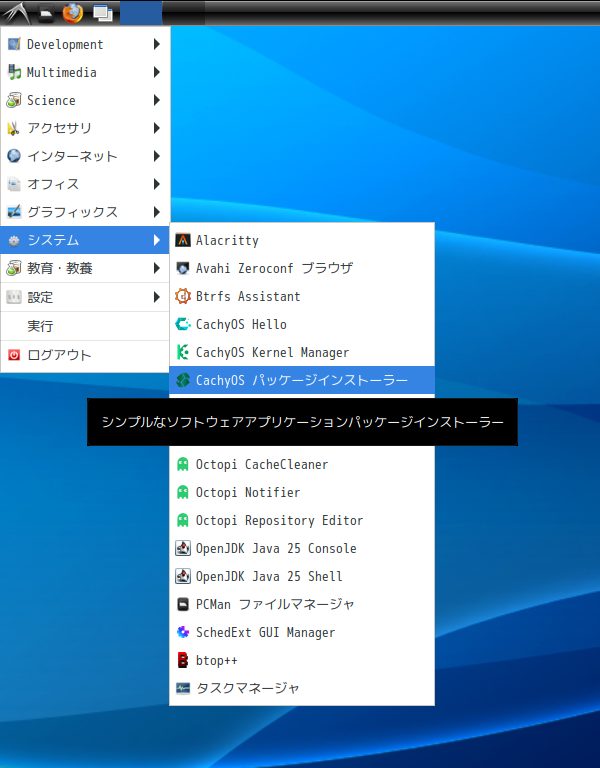
Task: Click the Science category flask icon
Action: pyautogui.click(x=14, y=100)
